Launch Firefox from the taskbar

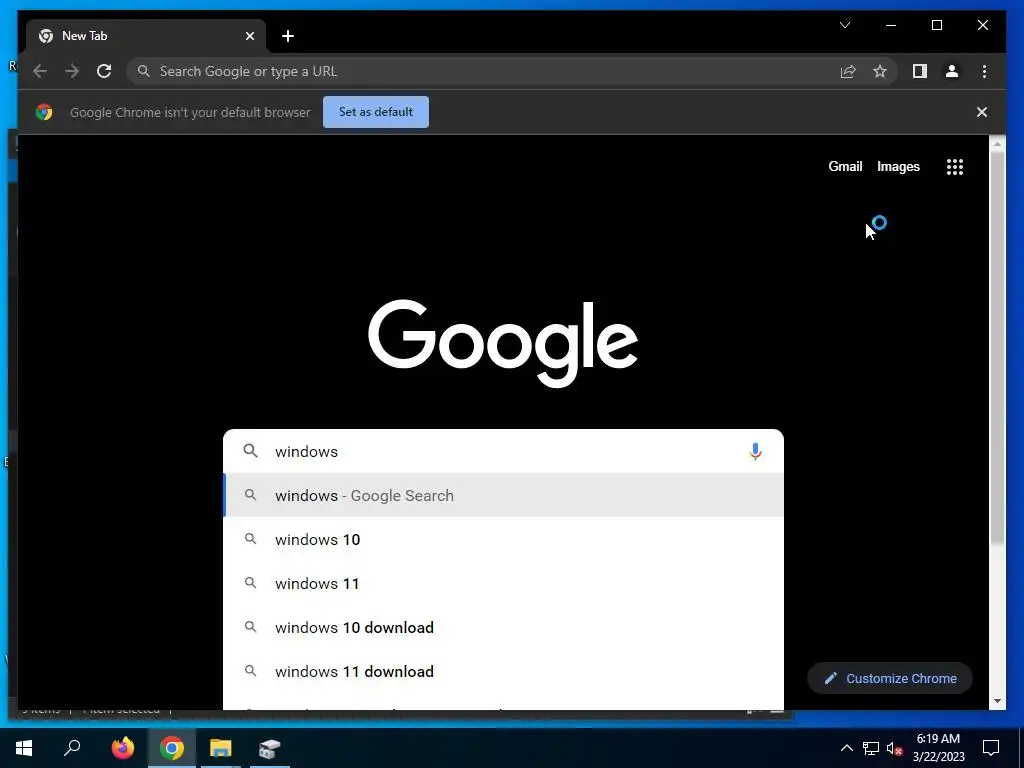pyautogui.click(x=122, y=748)
